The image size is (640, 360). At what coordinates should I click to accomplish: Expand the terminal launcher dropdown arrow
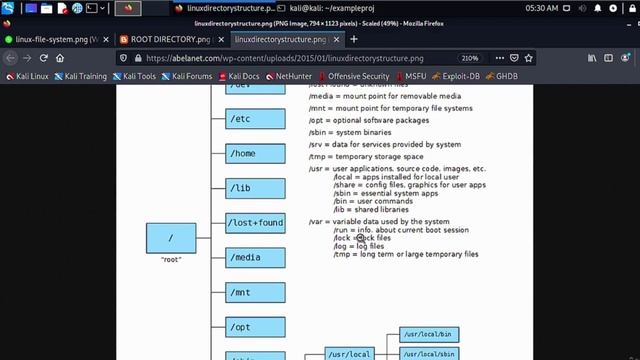[102, 8]
